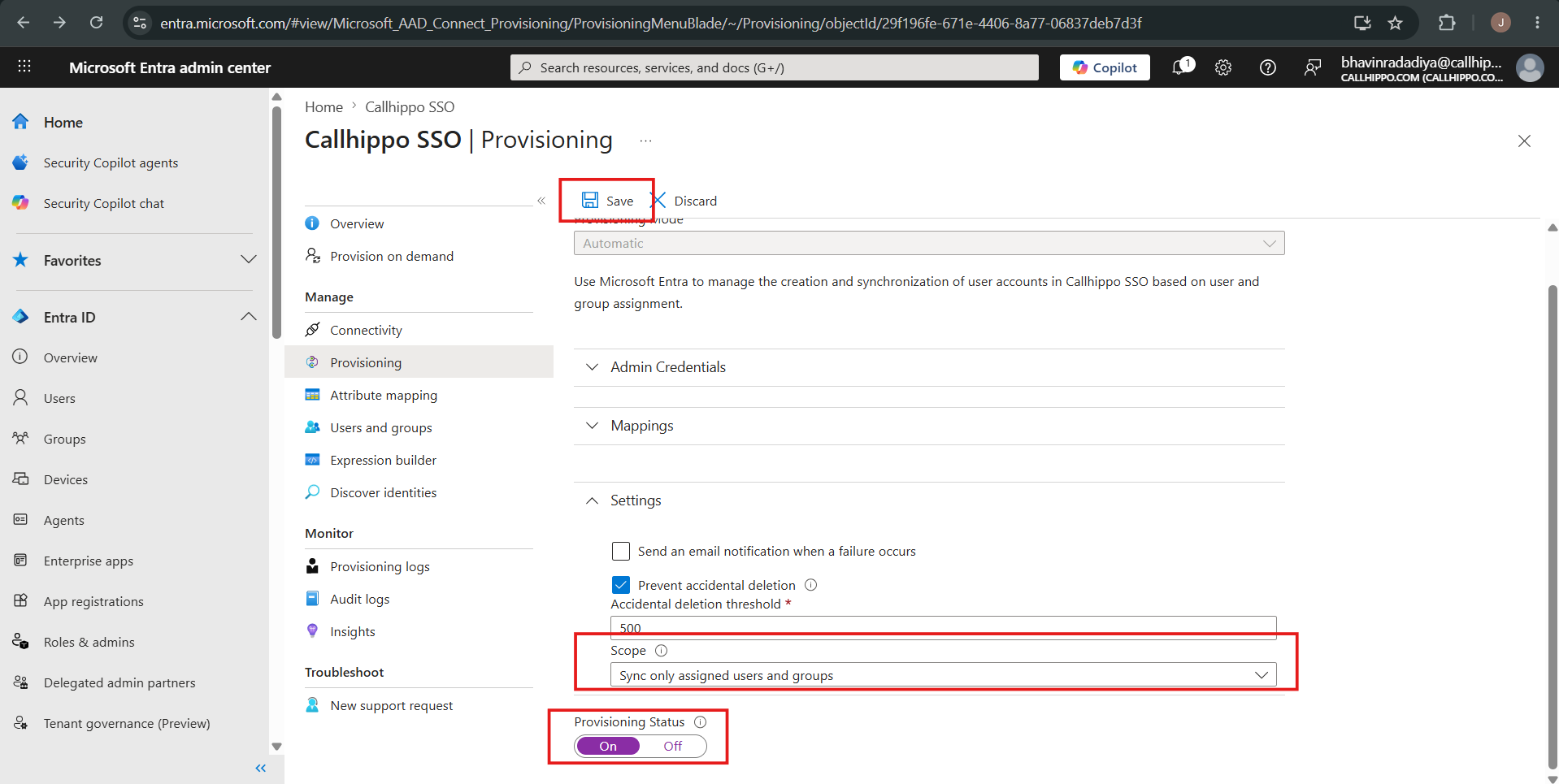Click the Discard button
The image size is (1559, 784).
pos(685,201)
